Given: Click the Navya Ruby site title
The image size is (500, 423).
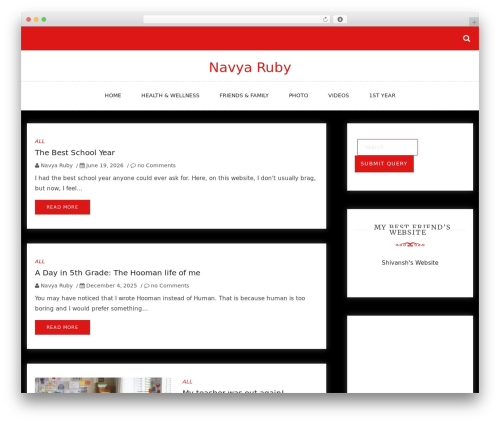Looking at the screenshot, I should (x=250, y=67).
